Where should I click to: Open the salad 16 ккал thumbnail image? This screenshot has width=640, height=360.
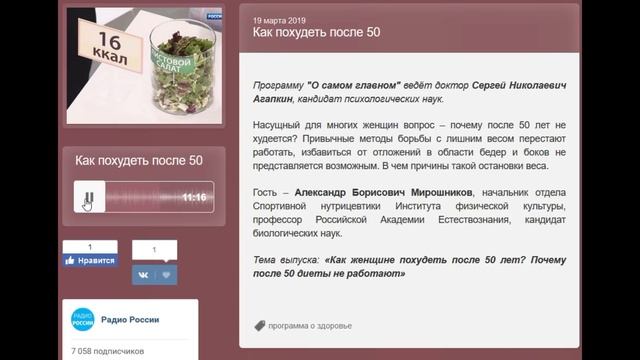point(144,66)
